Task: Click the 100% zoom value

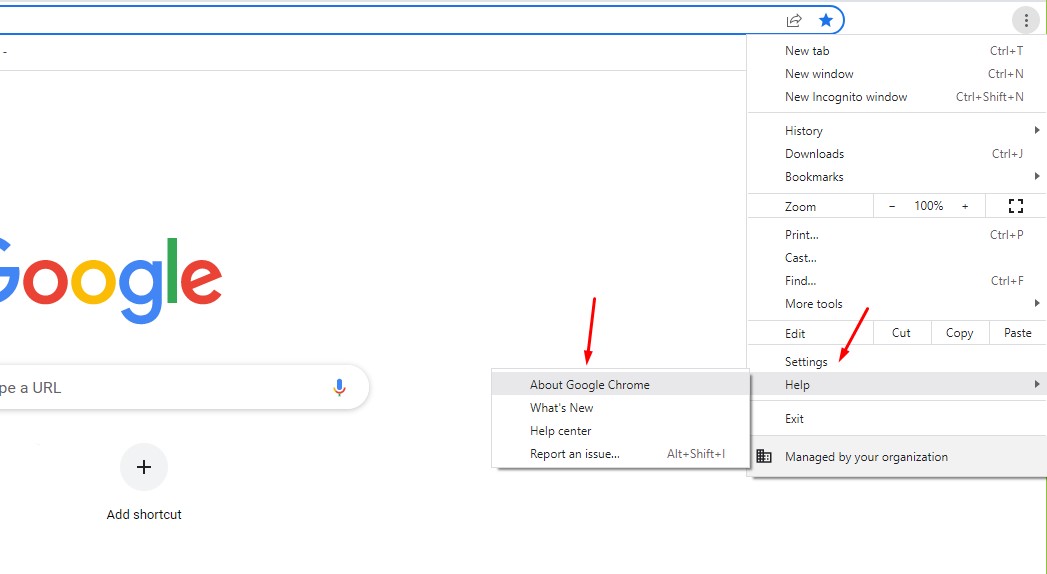Action: pyautogui.click(x=928, y=206)
